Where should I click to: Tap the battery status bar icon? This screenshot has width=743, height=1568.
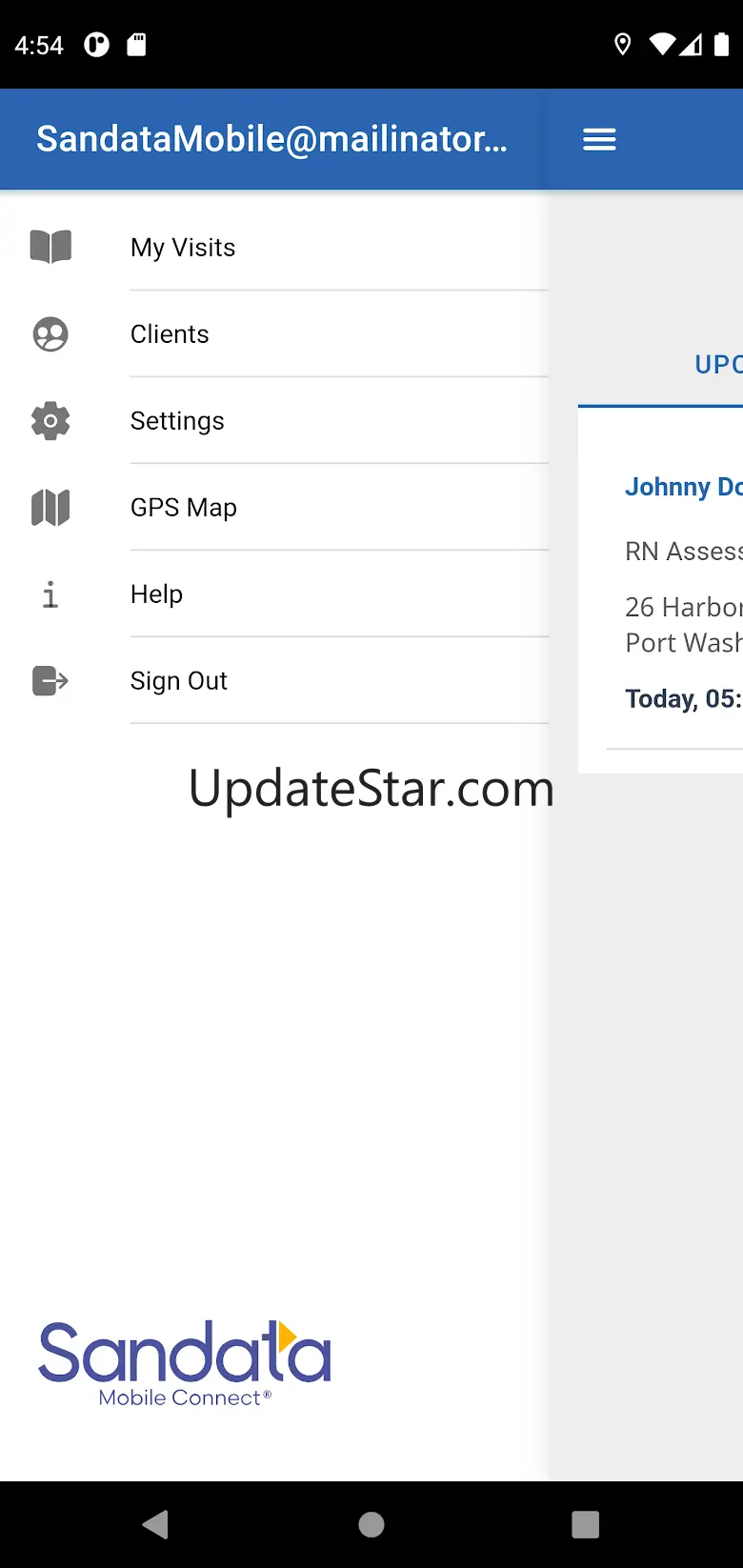(x=722, y=45)
